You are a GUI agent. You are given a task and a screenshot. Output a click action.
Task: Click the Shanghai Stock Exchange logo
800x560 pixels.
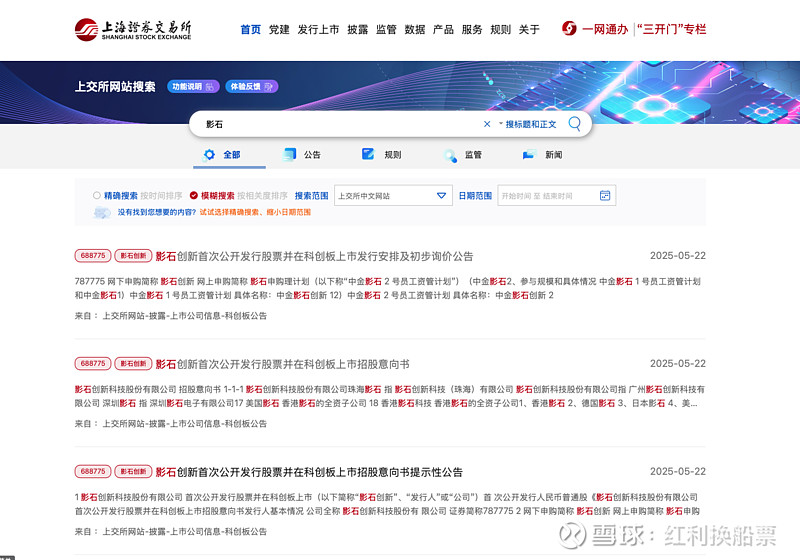(133, 30)
